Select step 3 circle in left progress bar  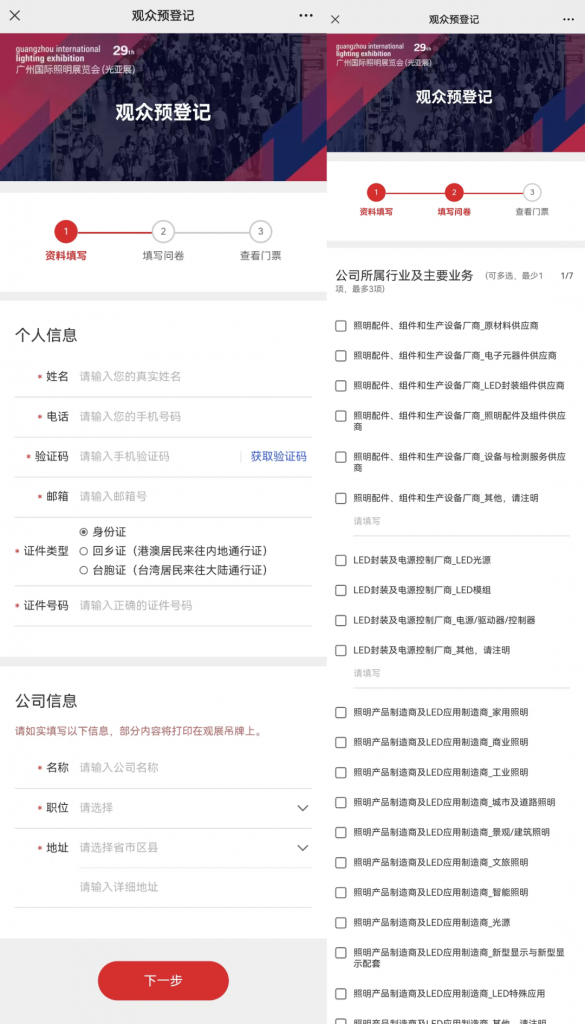click(x=261, y=231)
